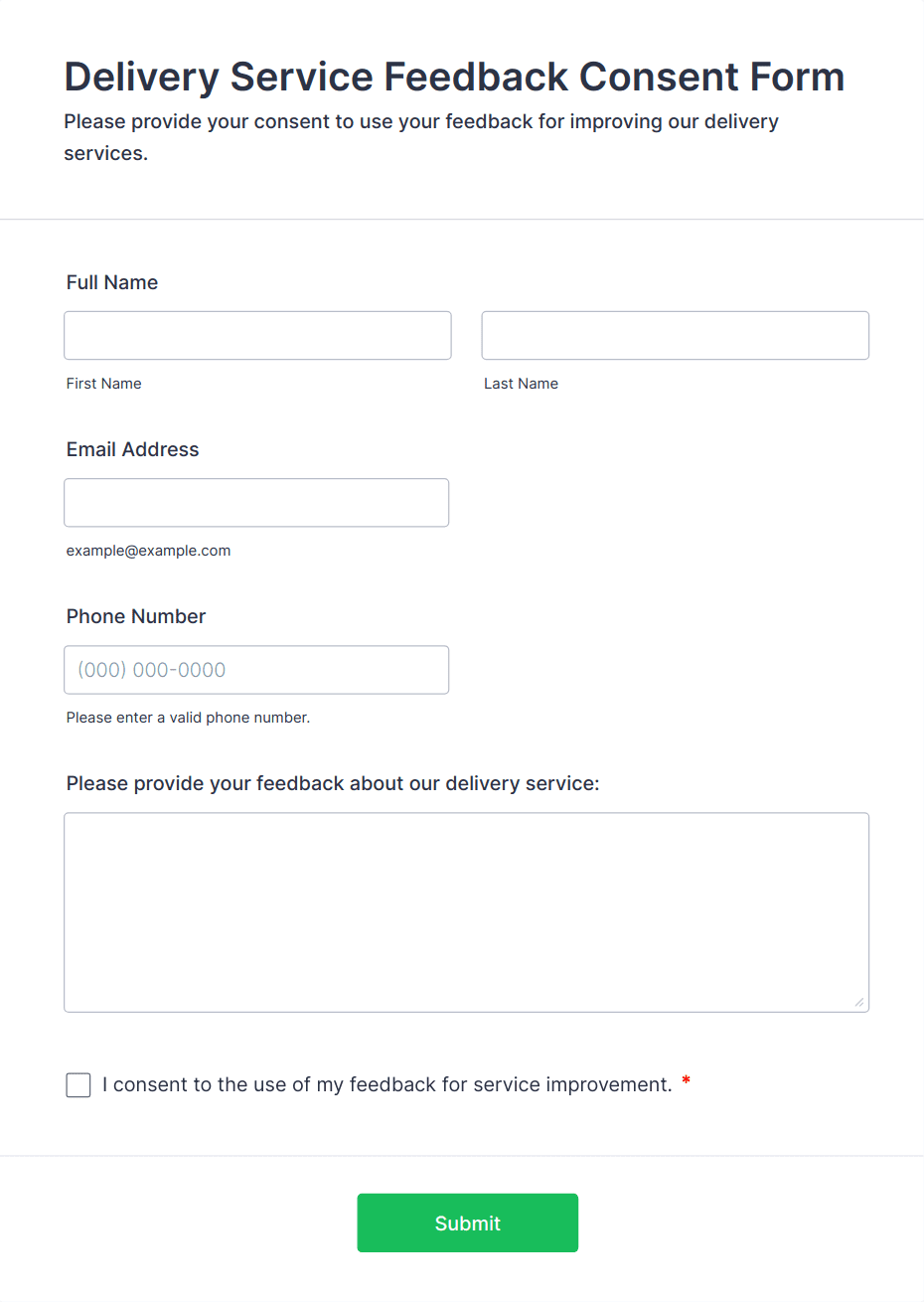Image resolution: width=924 pixels, height=1302 pixels.
Task: Click the consent statement label text
Action: (x=387, y=1085)
